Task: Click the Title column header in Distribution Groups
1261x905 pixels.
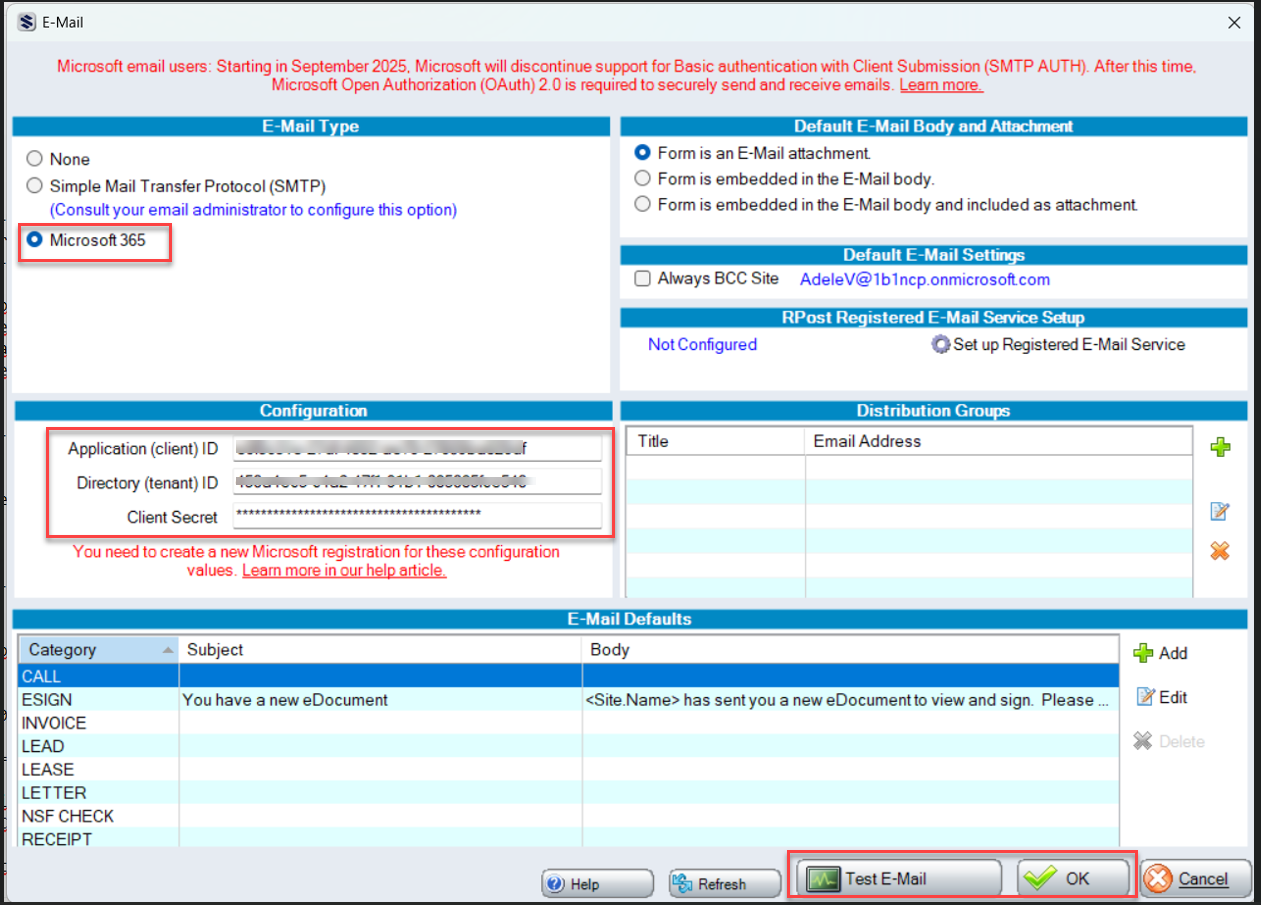Action: pos(716,441)
